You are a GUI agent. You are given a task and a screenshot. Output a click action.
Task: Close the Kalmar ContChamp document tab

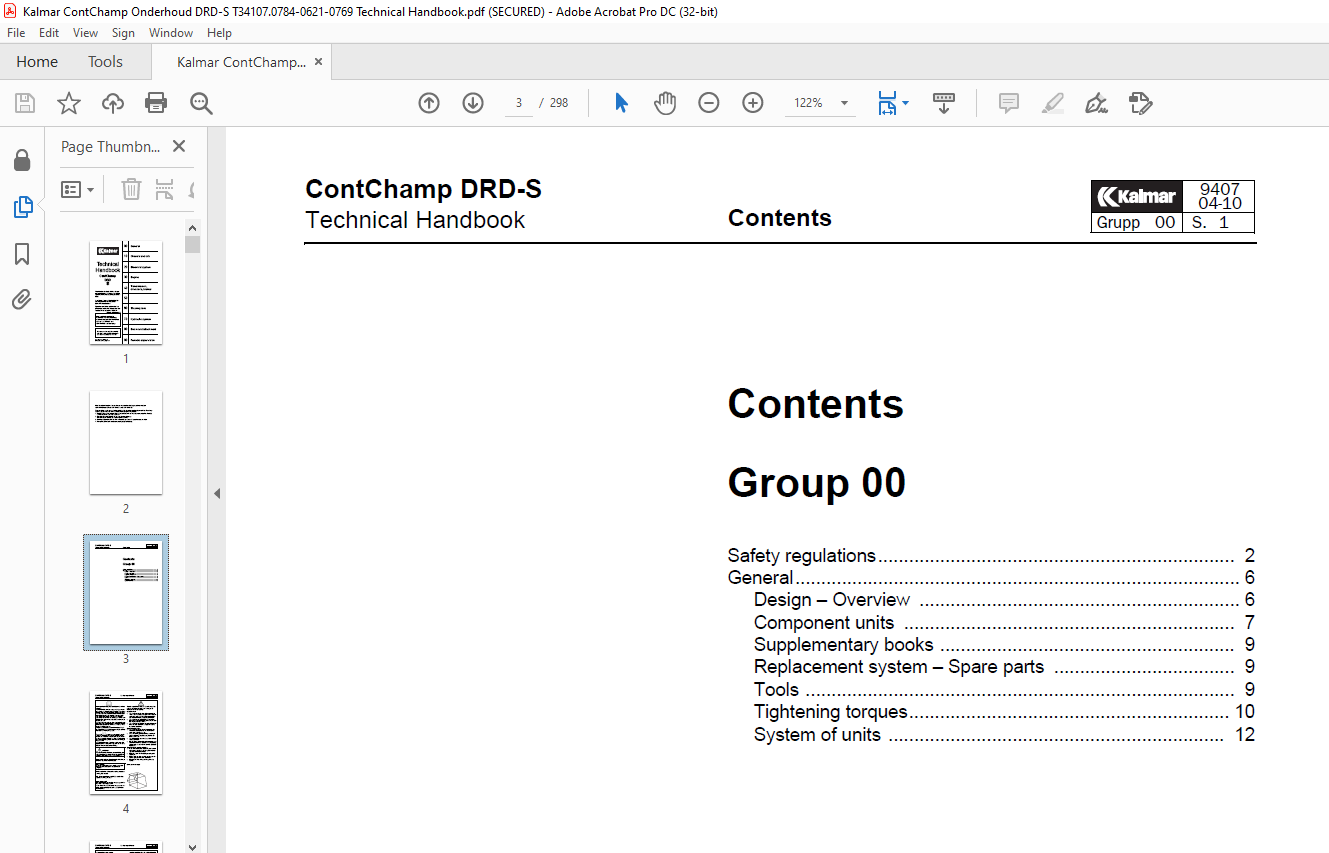click(x=318, y=62)
